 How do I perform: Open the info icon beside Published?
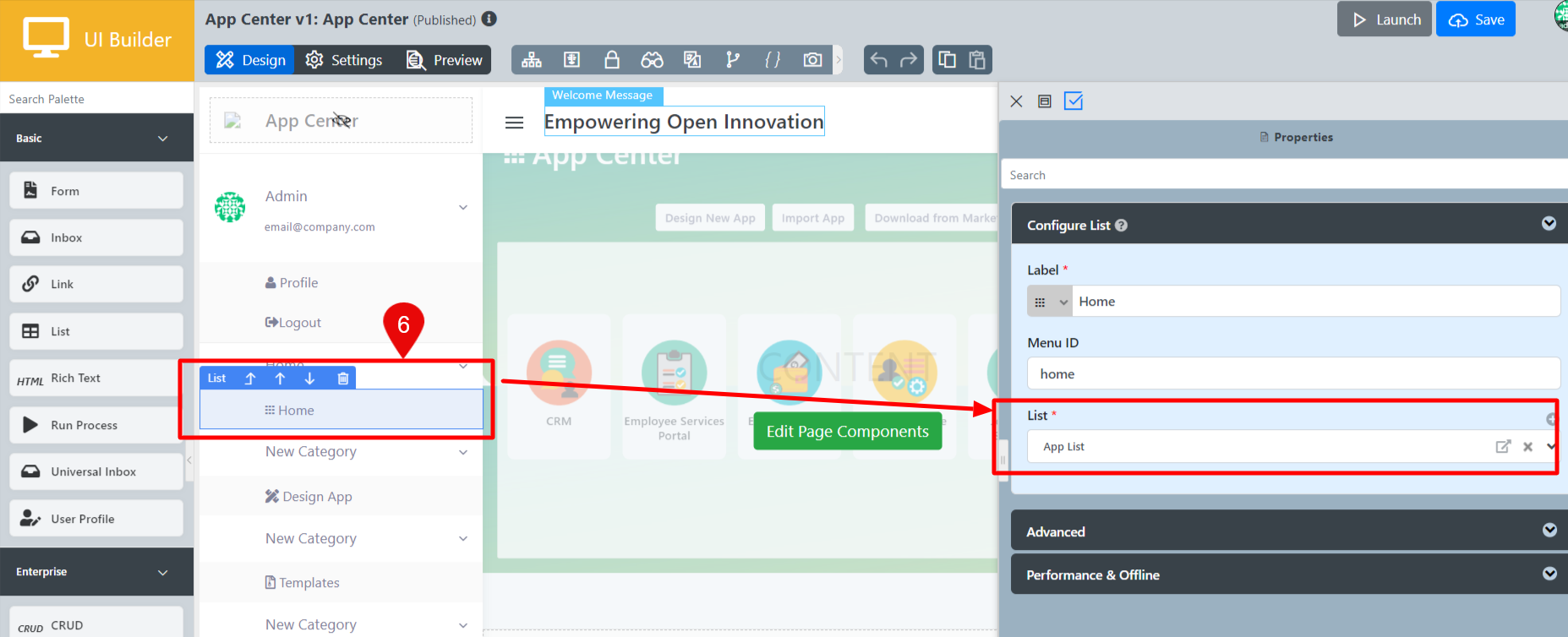tap(489, 19)
